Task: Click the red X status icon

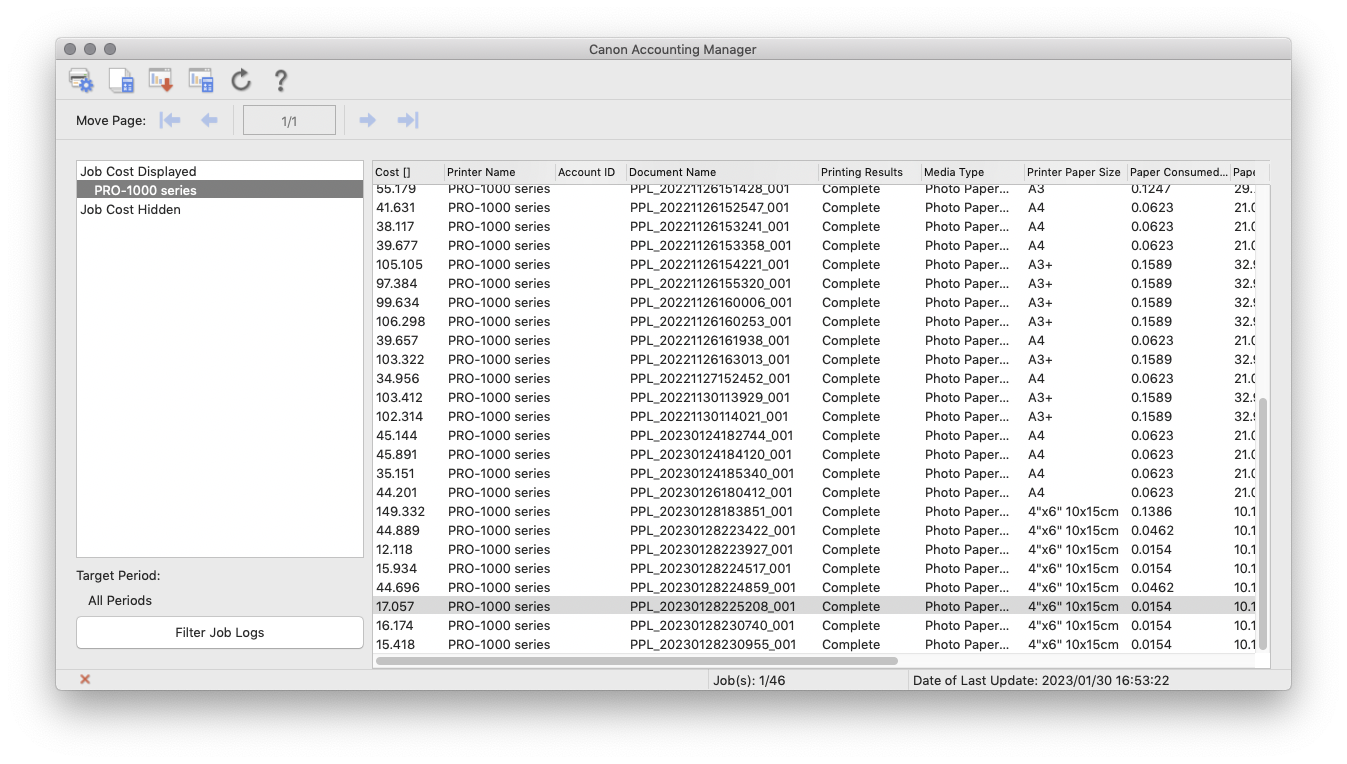Action: (85, 680)
